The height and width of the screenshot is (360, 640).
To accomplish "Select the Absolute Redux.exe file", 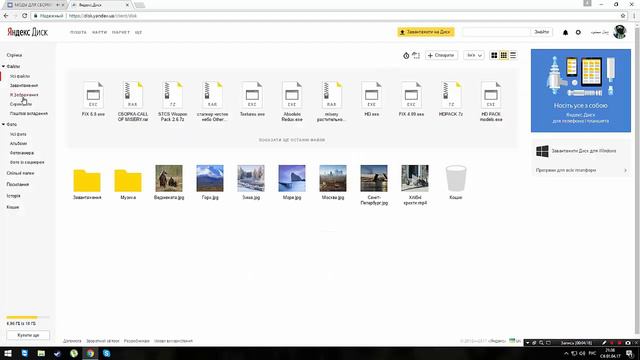I will pyautogui.click(x=292, y=95).
